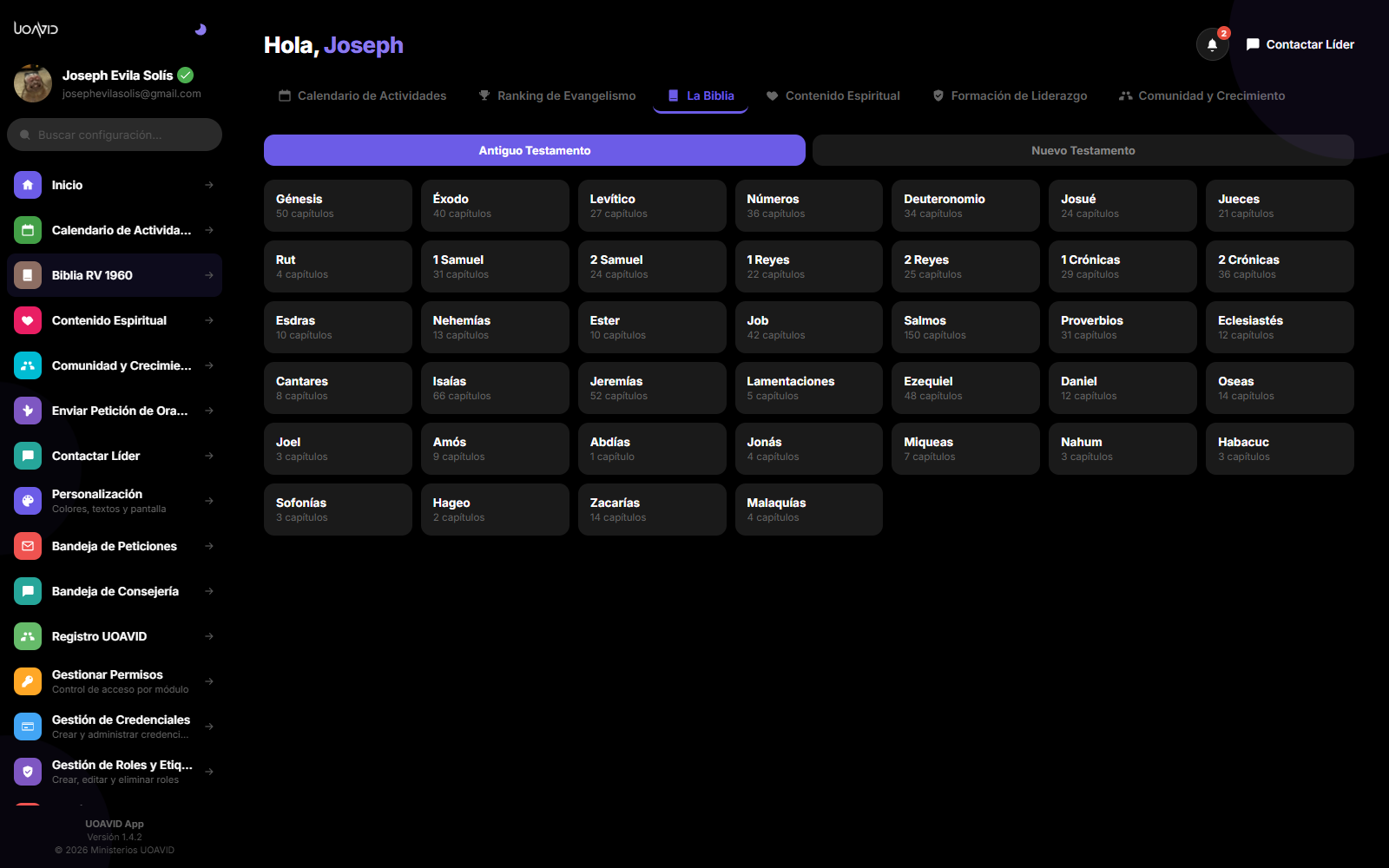Toggle dark mode moon icon
Viewport: 1389px width, 868px height.
tap(201, 30)
